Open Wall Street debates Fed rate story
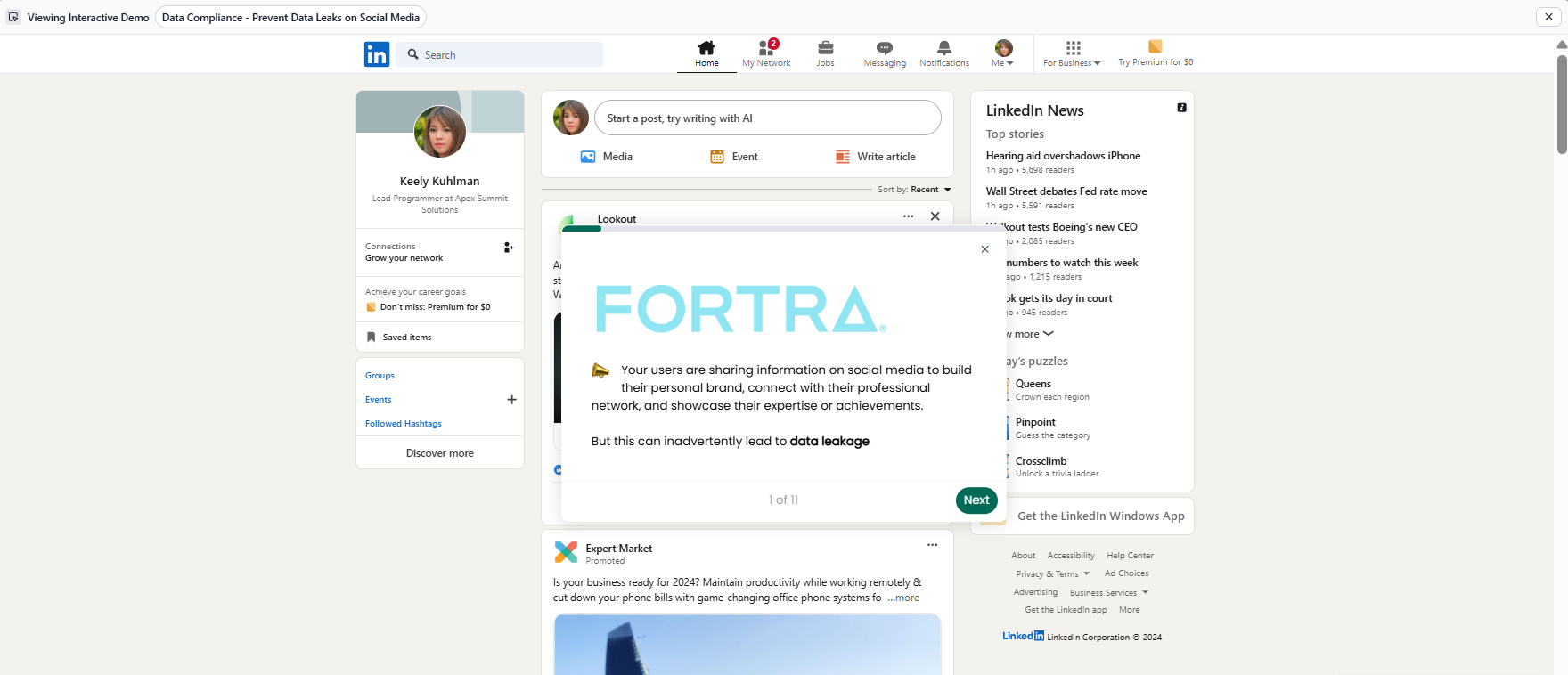 tap(1066, 191)
